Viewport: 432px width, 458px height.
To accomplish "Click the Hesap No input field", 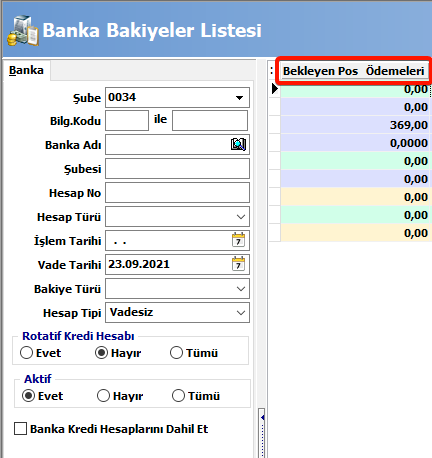I will 177,192.
